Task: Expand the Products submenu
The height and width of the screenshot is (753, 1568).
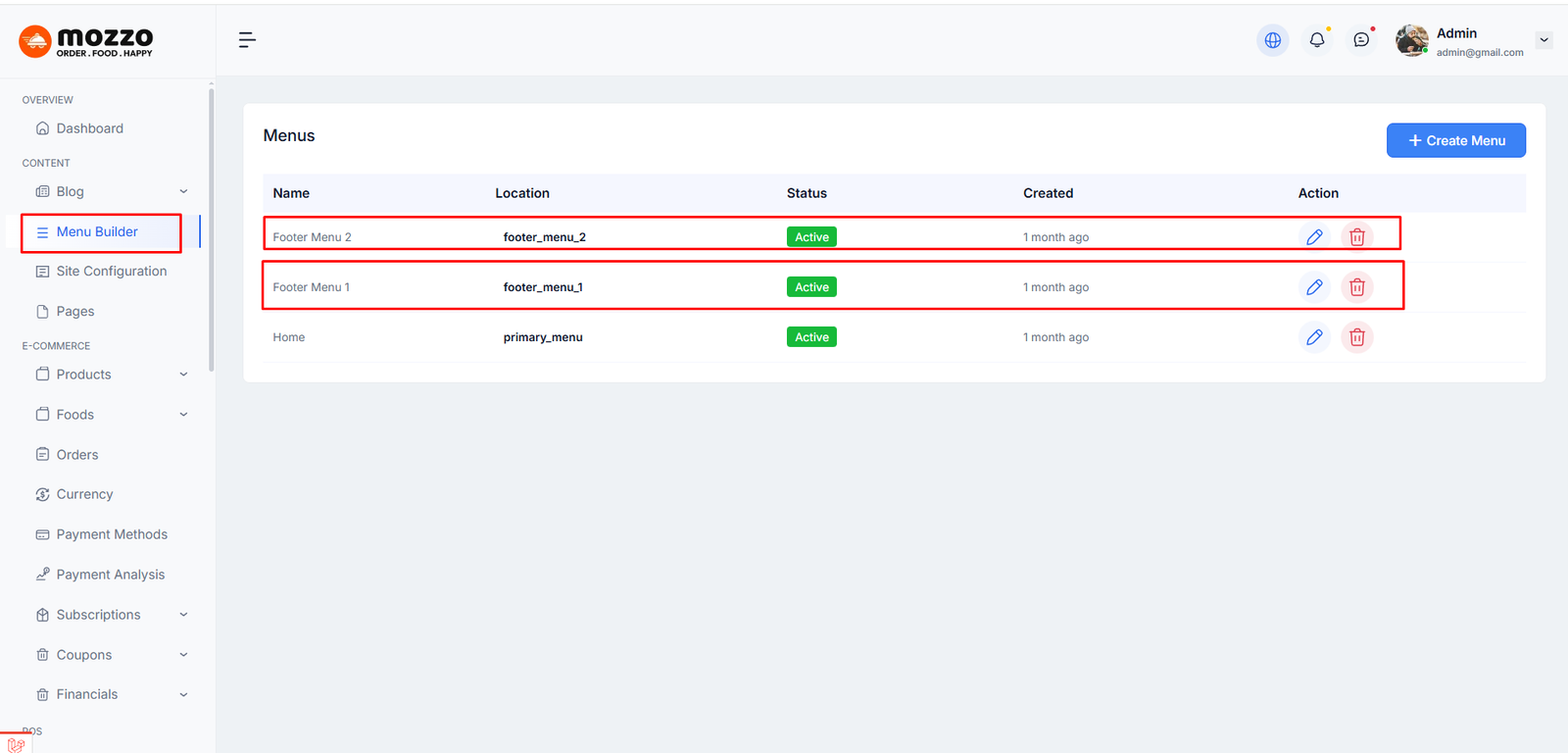Action: [183, 375]
